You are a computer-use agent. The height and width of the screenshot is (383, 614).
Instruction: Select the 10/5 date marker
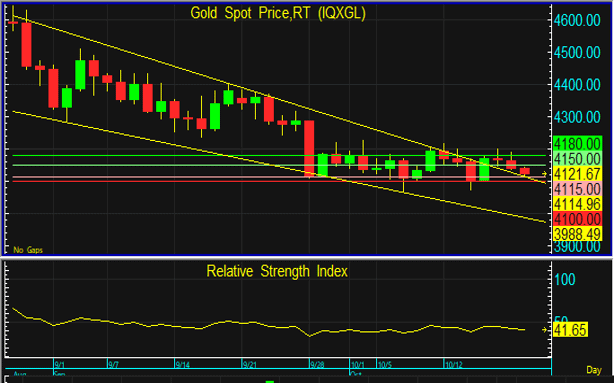point(385,365)
